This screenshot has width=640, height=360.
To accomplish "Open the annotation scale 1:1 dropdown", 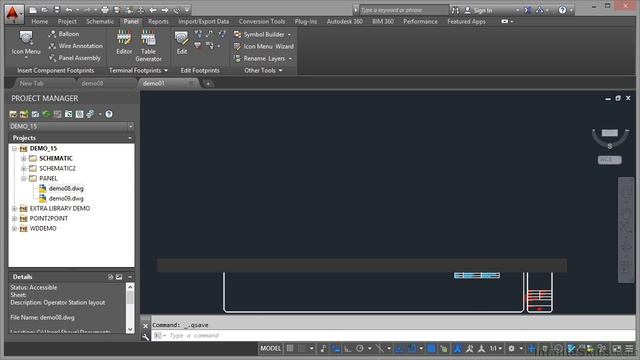I will pyautogui.click(x=496, y=348).
